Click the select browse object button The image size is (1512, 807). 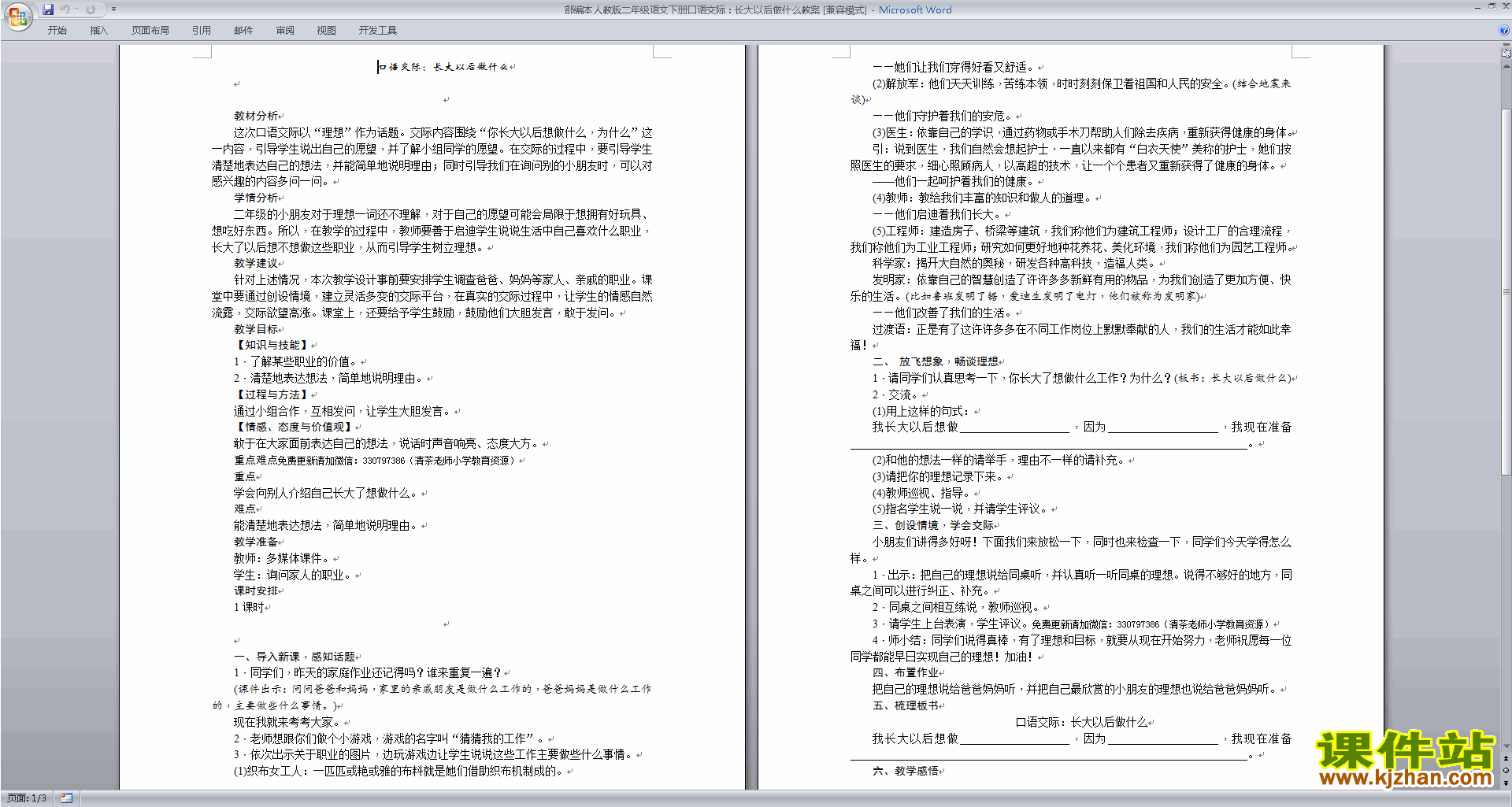click(1506, 771)
